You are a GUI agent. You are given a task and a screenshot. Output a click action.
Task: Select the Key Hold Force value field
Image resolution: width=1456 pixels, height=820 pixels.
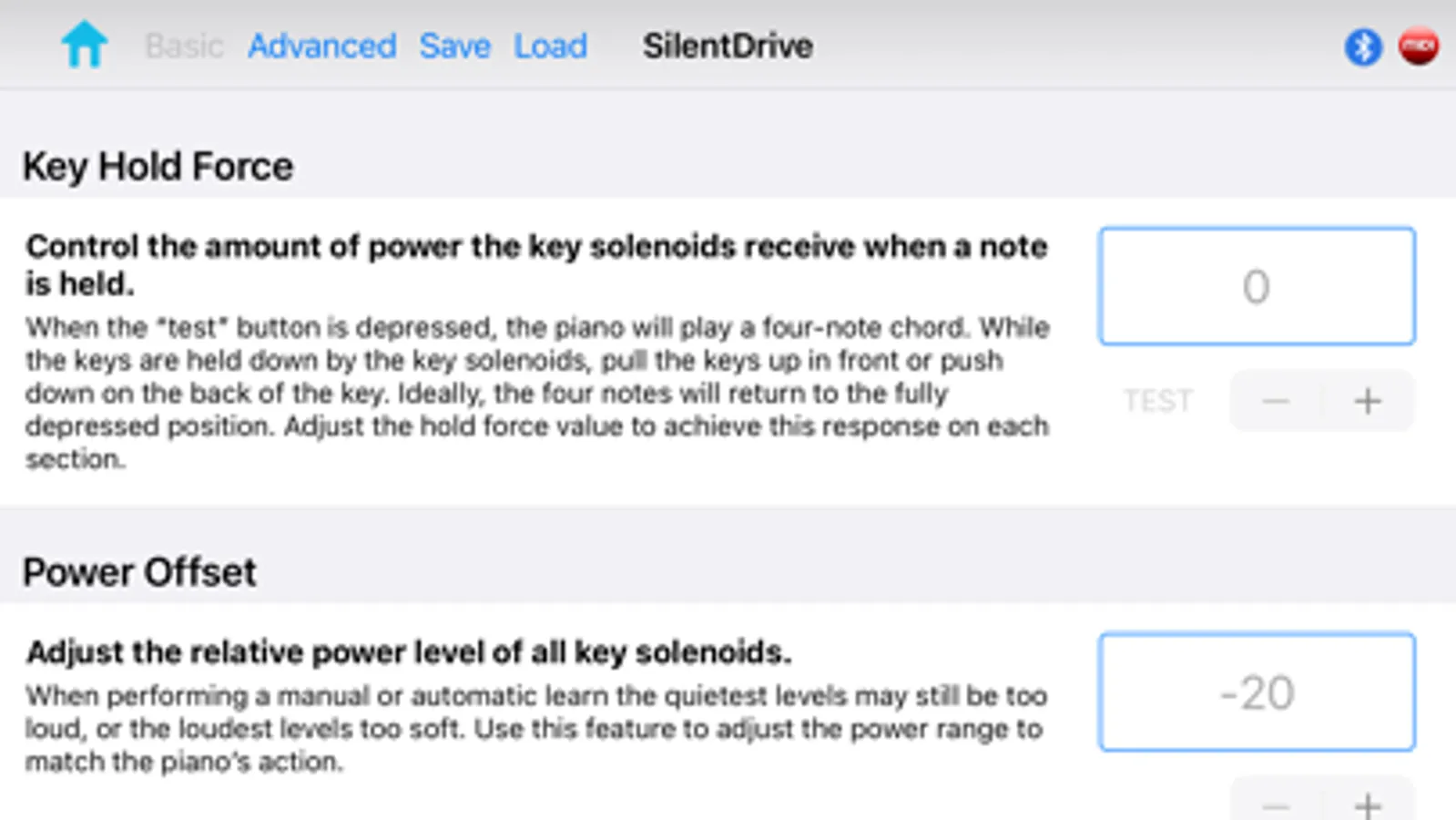coord(1256,286)
